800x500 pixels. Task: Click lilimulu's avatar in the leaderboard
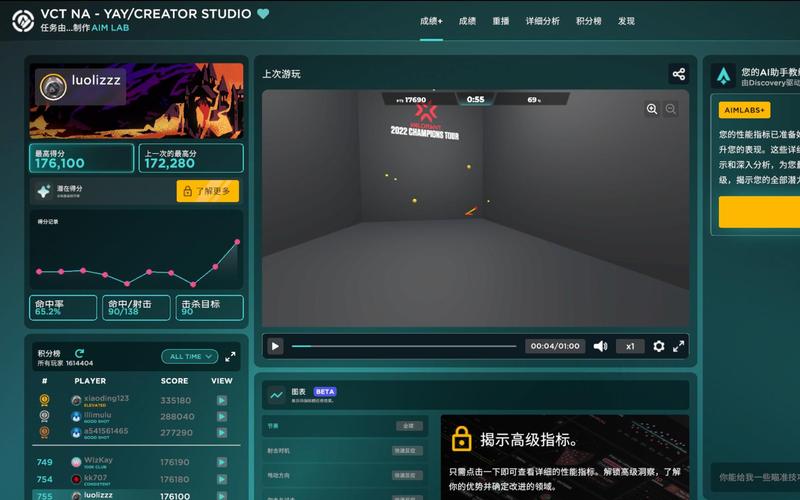(76, 417)
